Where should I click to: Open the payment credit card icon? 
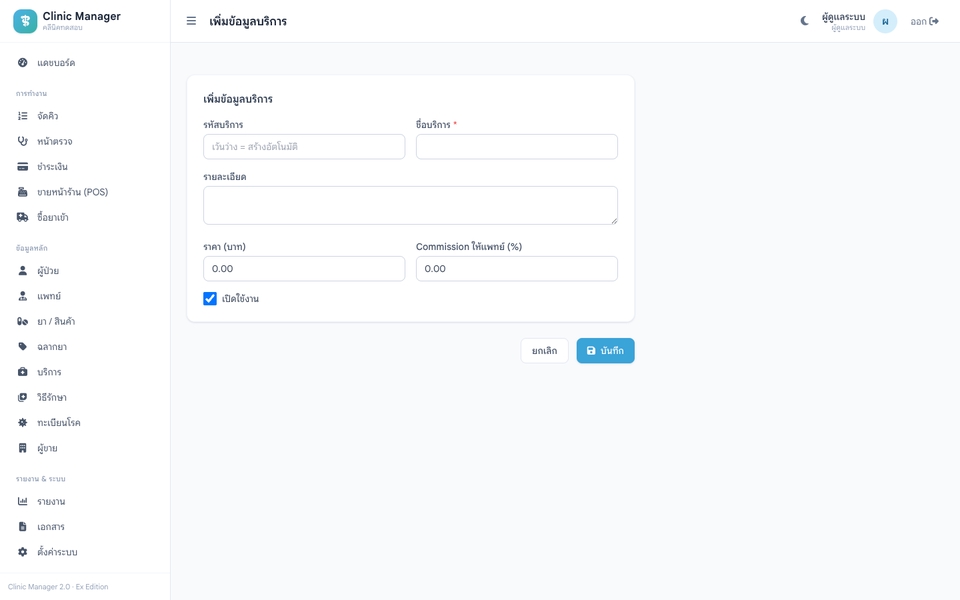click(23, 167)
